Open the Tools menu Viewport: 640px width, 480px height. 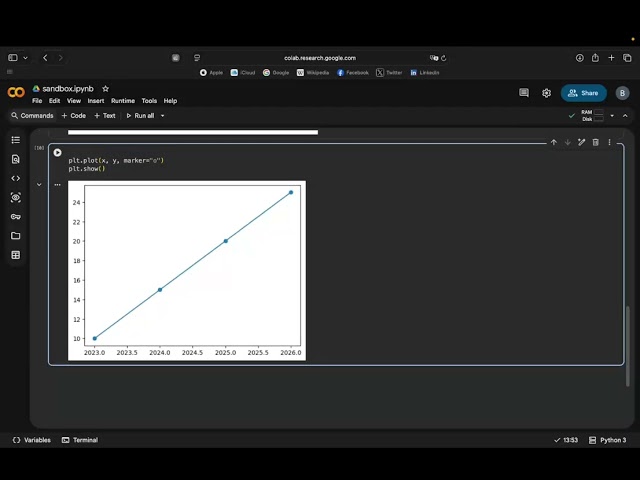click(149, 101)
